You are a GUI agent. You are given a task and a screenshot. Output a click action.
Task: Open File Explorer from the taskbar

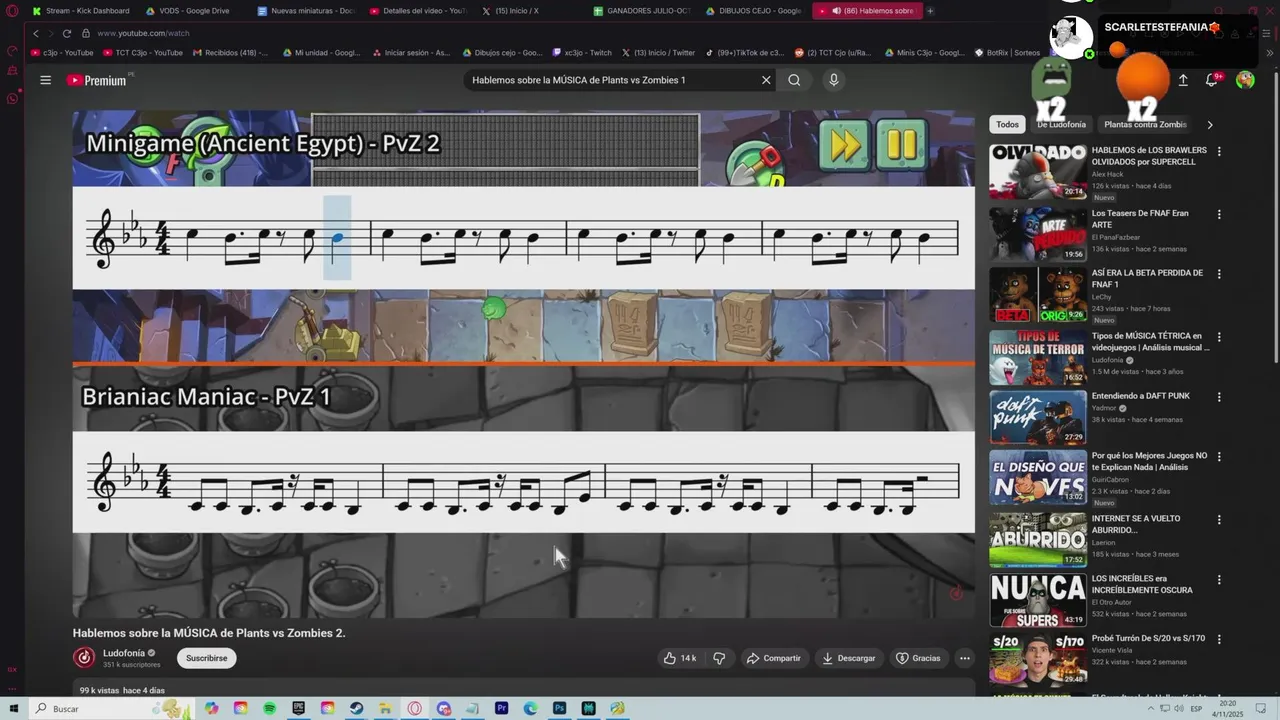385,708
